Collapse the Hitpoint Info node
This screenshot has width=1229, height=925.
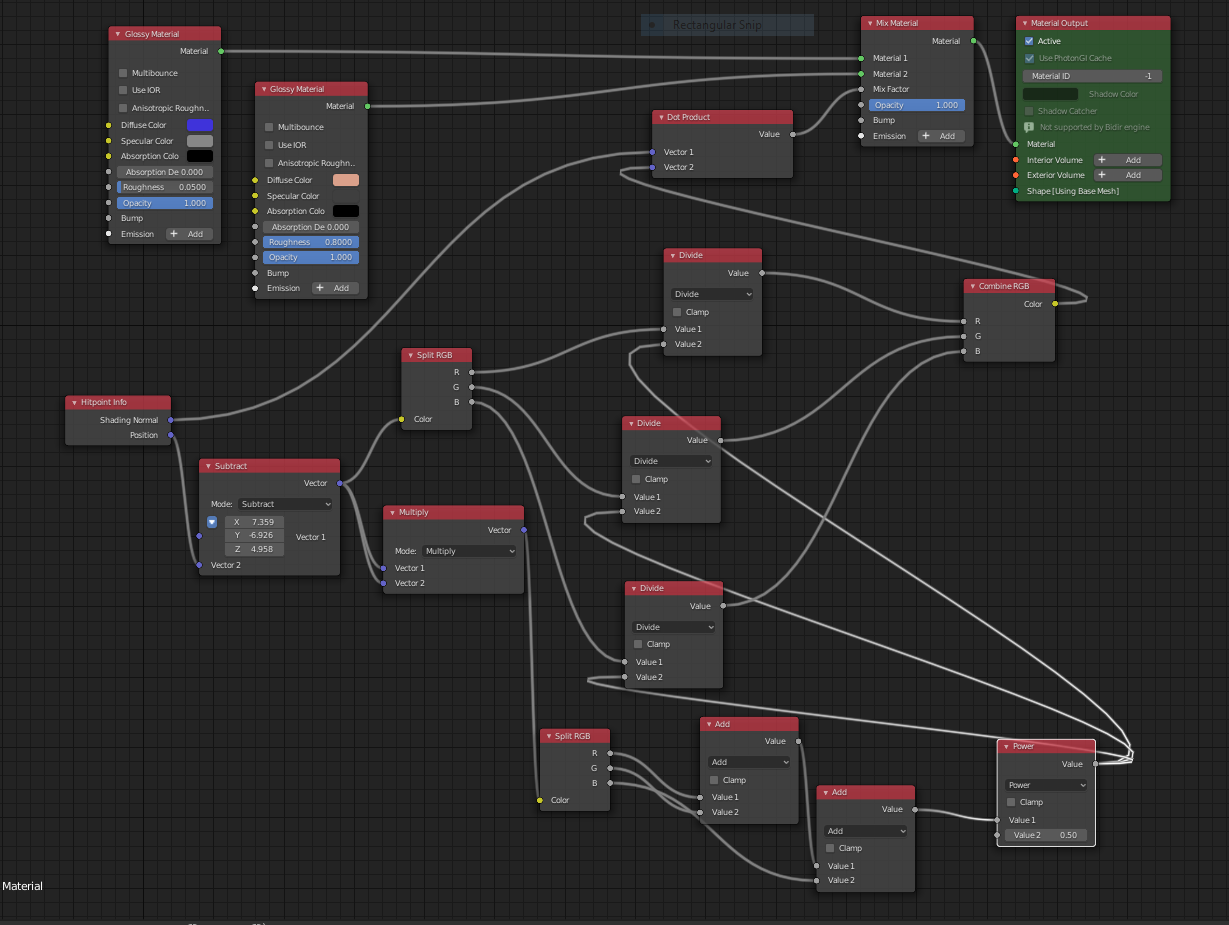point(74,402)
